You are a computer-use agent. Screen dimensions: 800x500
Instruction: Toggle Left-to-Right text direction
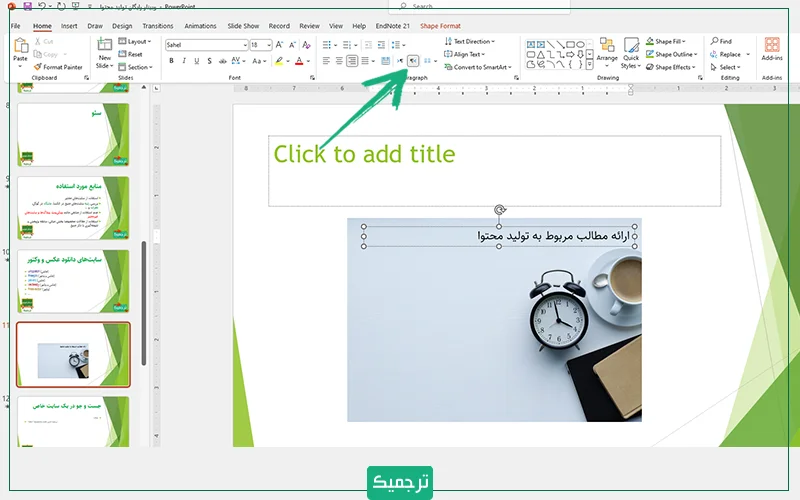[x=400, y=61]
